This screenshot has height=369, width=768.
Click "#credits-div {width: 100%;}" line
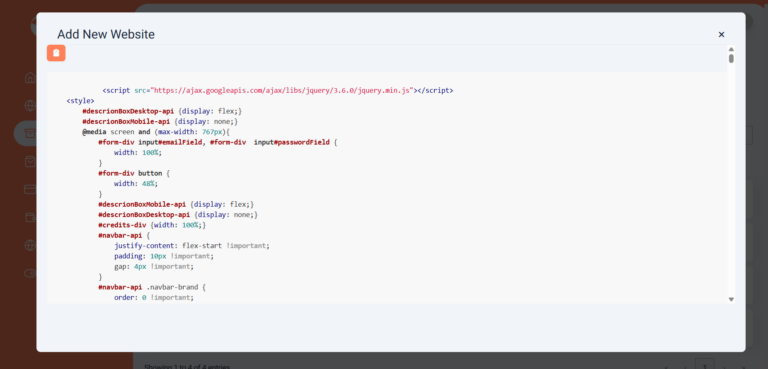tap(152, 225)
